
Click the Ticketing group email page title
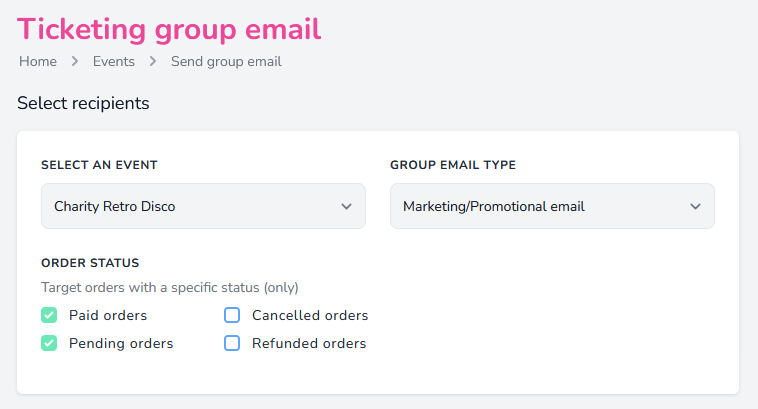pyautogui.click(x=169, y=29)
